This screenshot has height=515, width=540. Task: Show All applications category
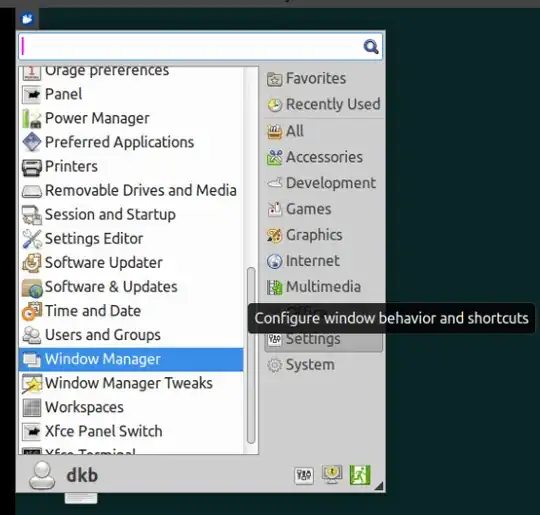(324, 131)
